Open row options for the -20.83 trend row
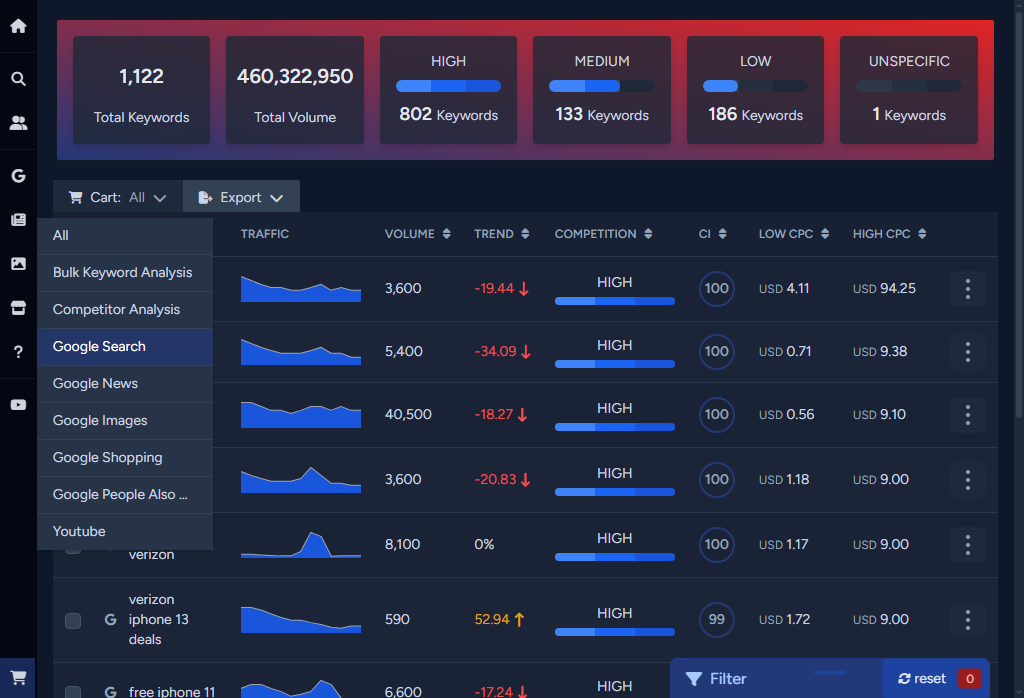The width and height of the screenshot is (1024, 698). (967, 479)
